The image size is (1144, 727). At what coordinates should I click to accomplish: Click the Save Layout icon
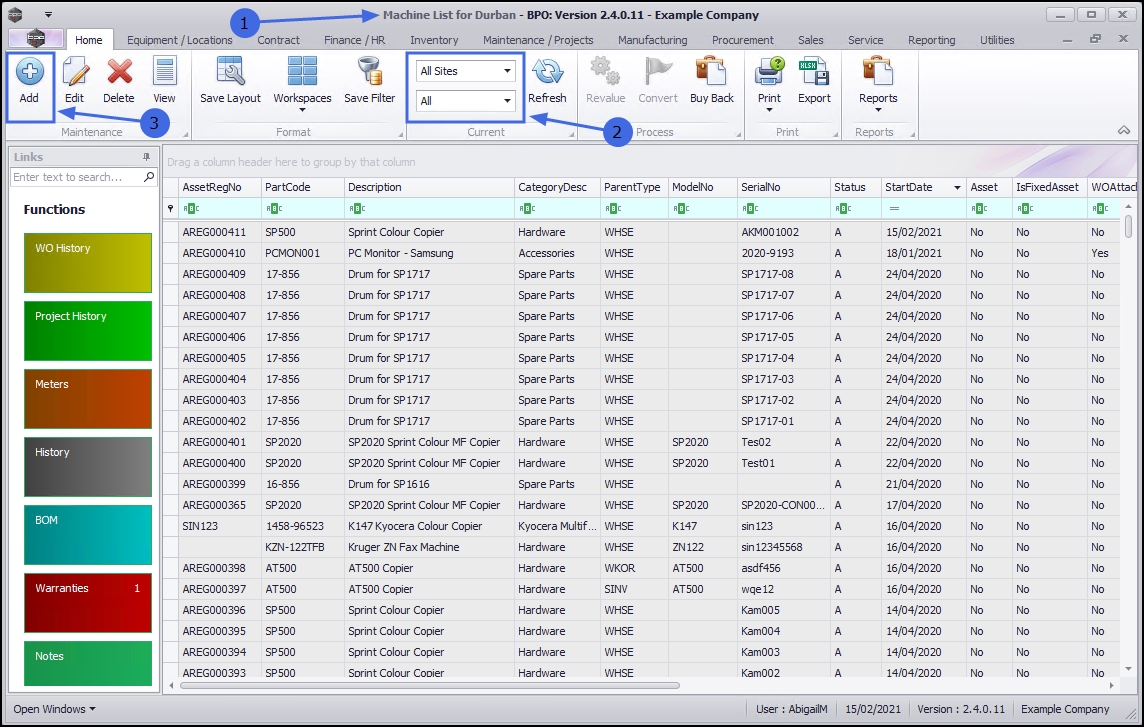click(x=230, y=73)
